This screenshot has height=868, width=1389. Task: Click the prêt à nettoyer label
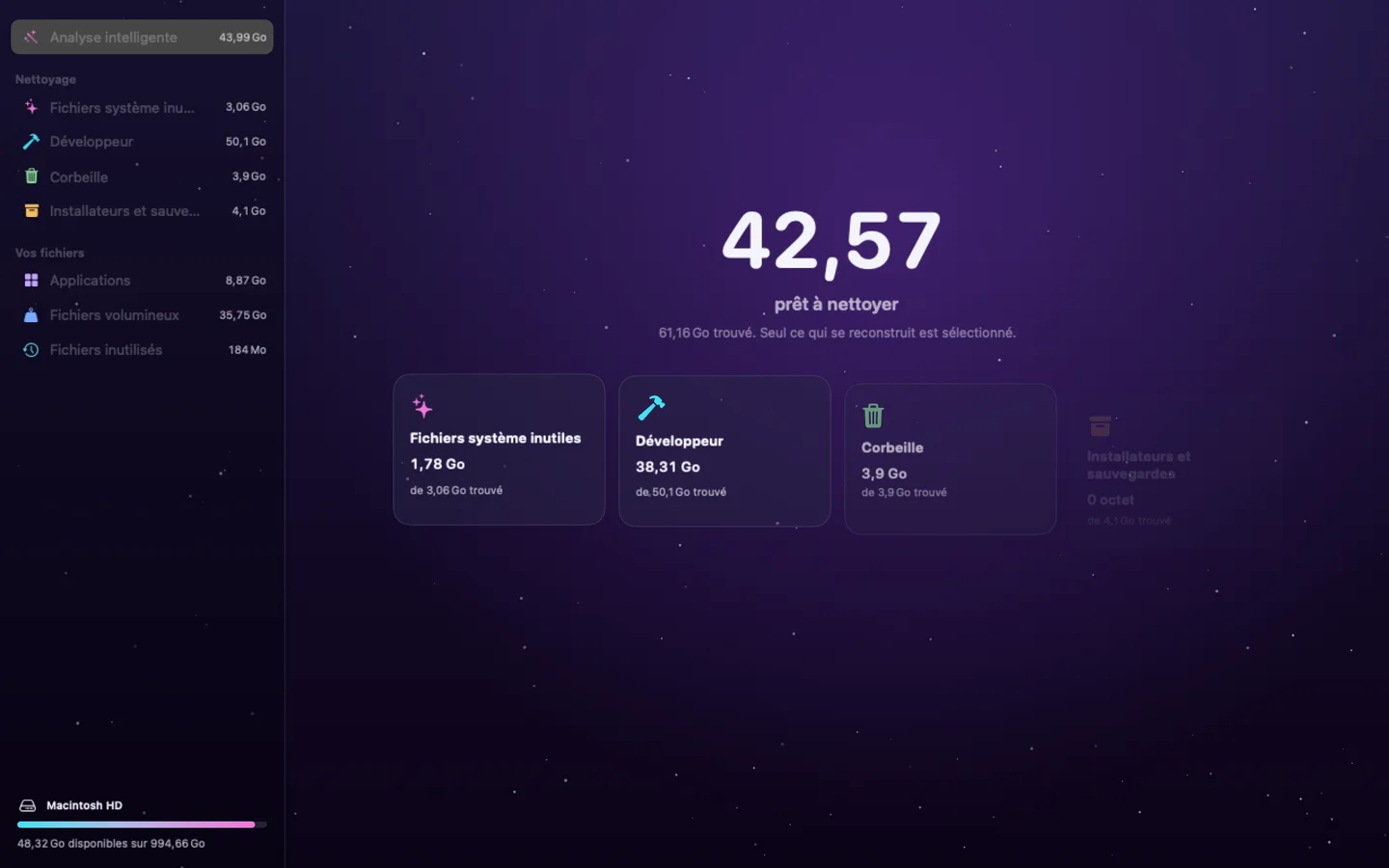836,304
